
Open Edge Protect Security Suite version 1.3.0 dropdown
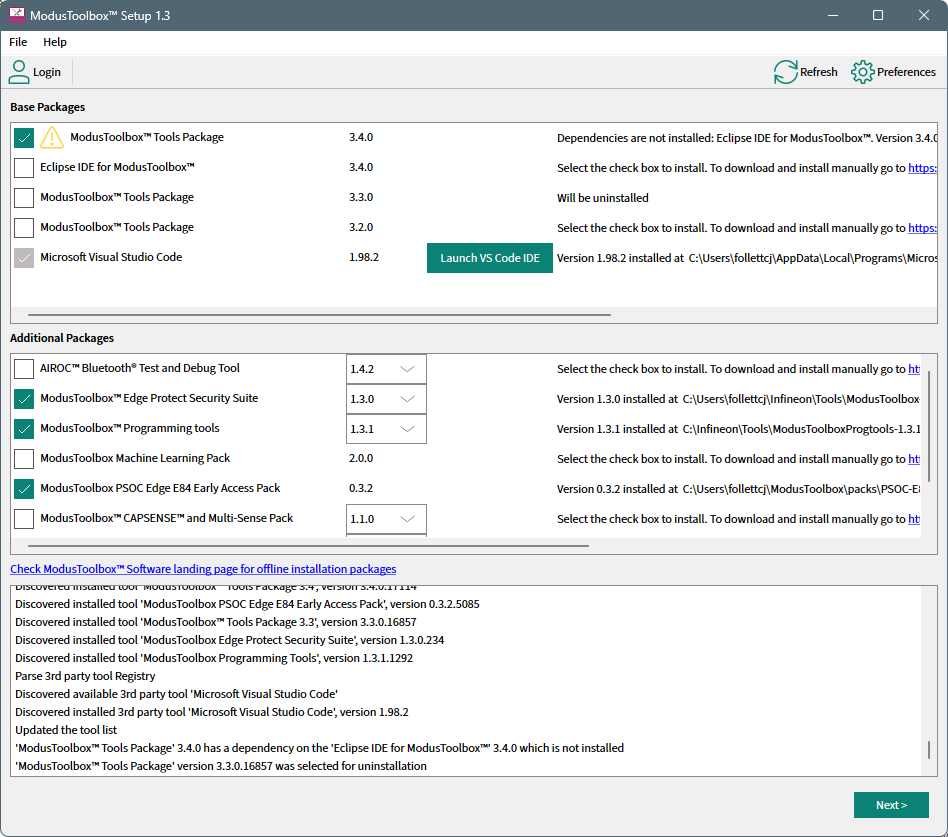[x=386, y=399]
